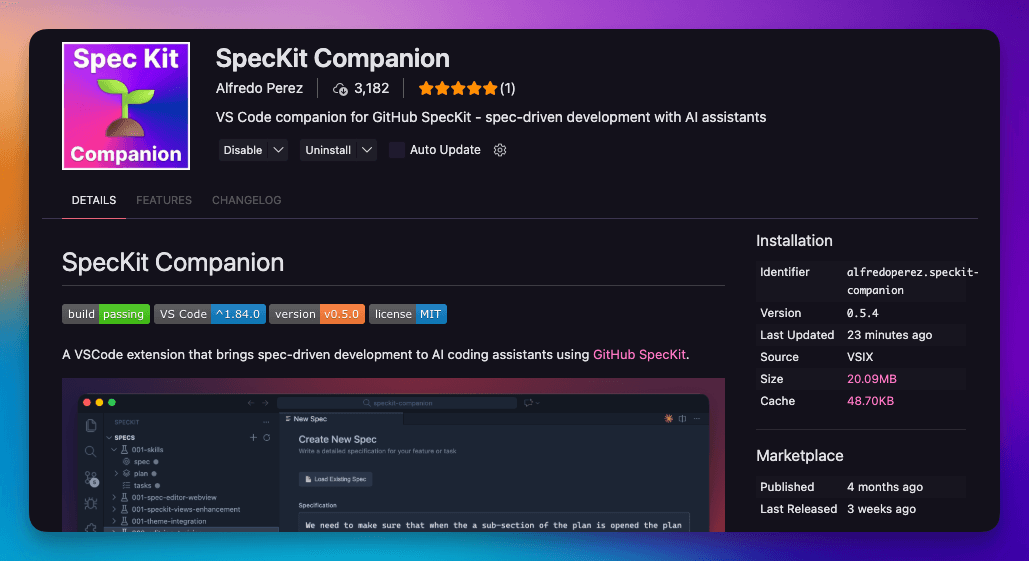Select the spec item under 001-skills
1029x561 pixels.
coord(142,461)
